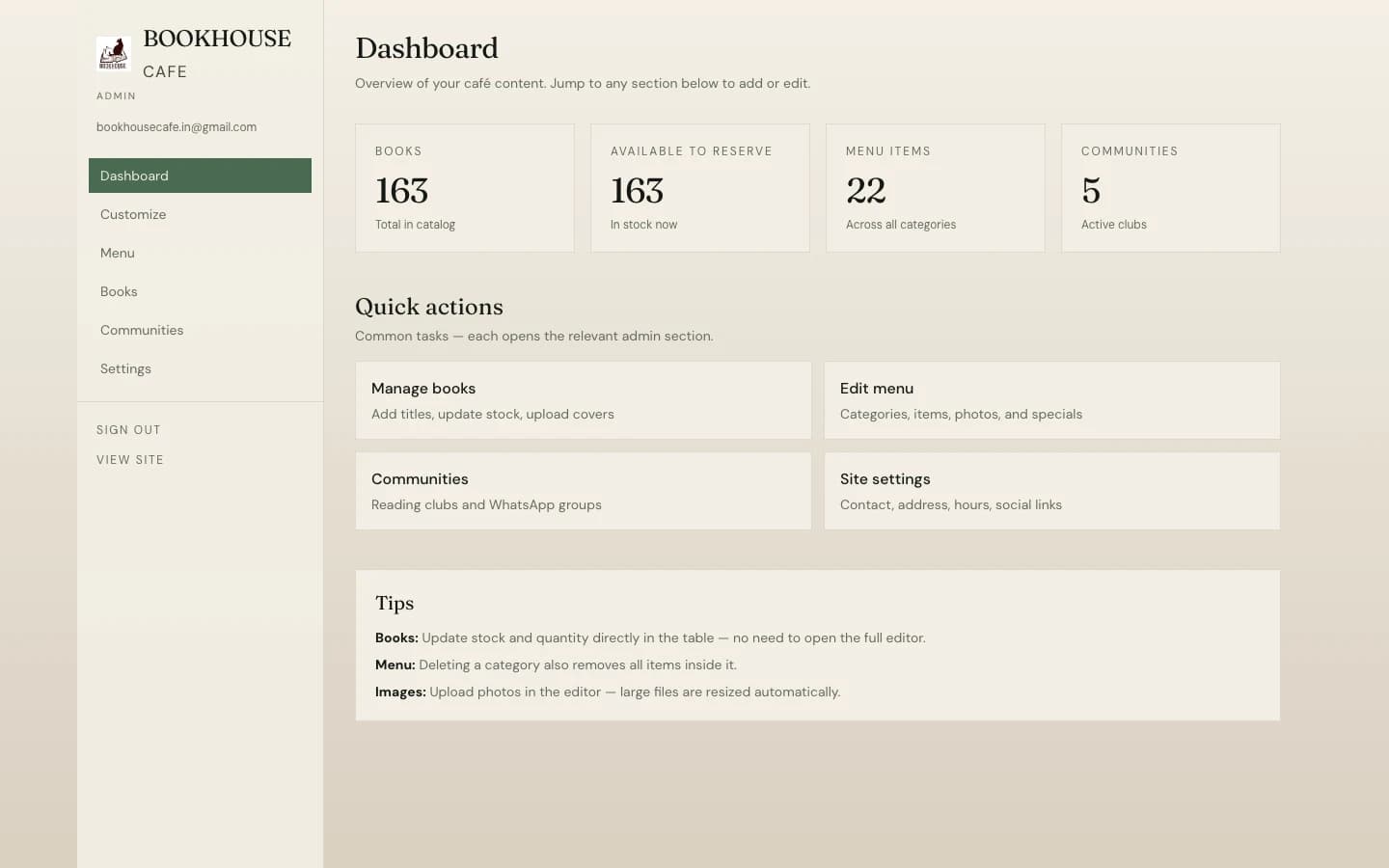Click the 'Common tasks' description line
This screenshot has width=1389, height=868.
[x=534, y=337]
